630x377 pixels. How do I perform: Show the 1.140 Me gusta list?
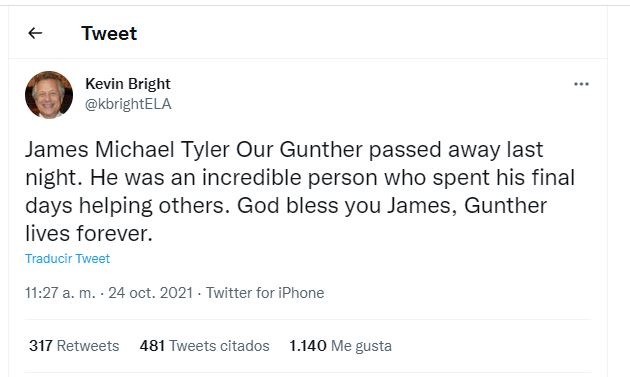[x=340, y=346]
